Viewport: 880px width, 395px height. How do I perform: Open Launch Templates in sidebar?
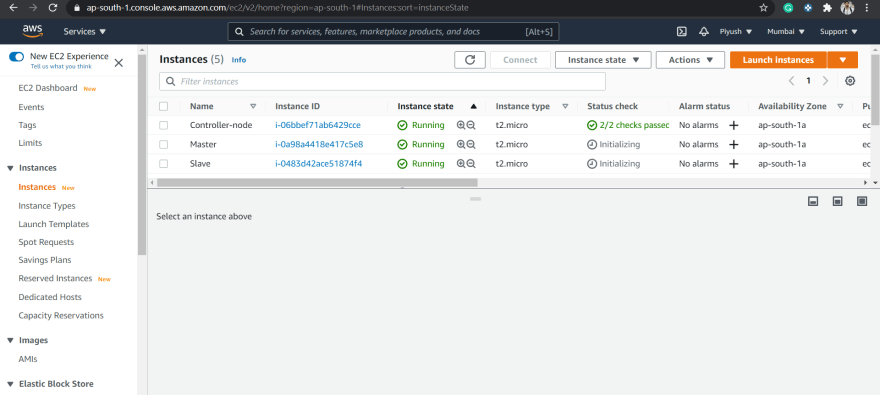point(54,224)
